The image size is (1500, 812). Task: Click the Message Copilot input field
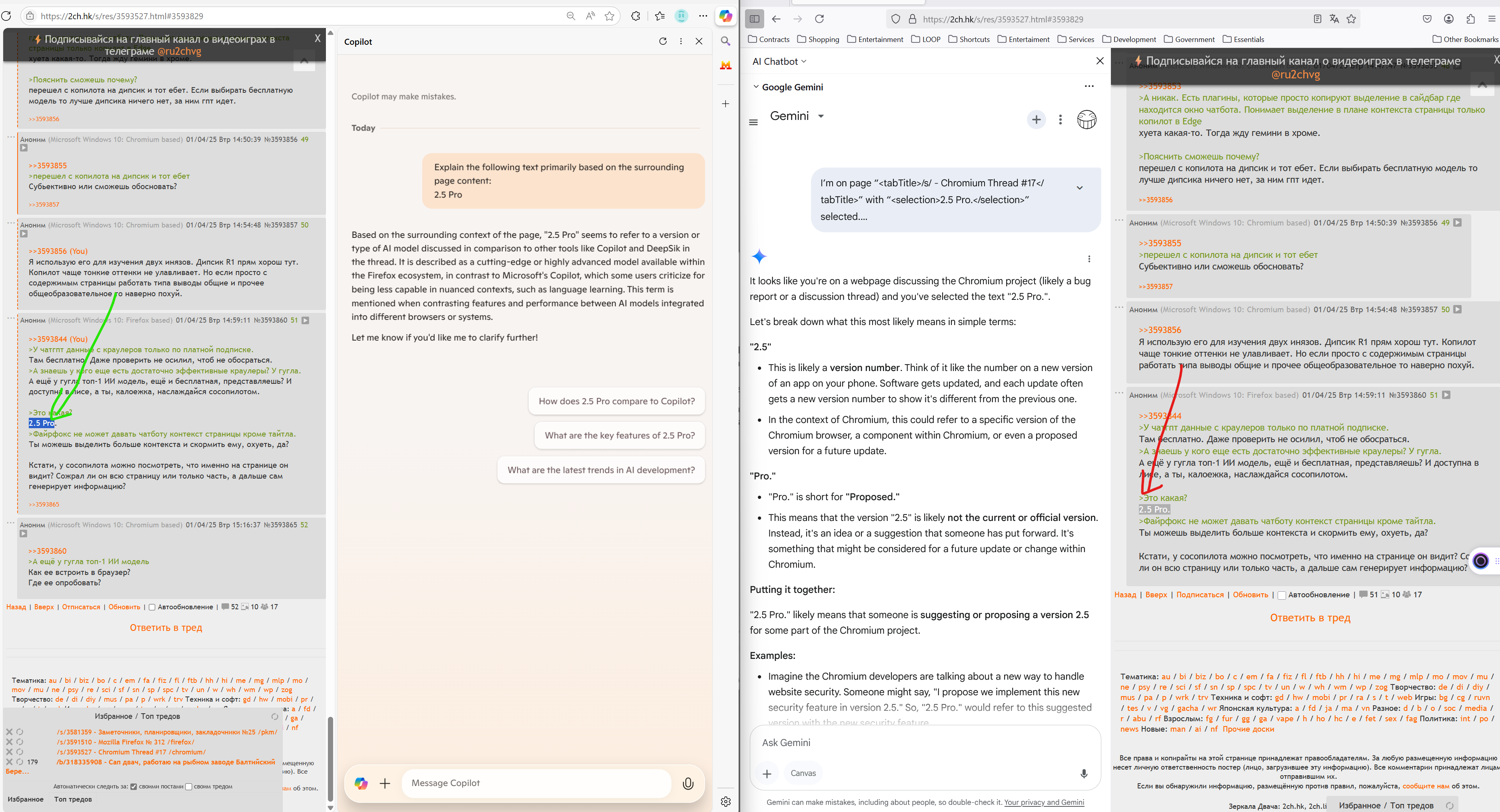pos(536,784)
